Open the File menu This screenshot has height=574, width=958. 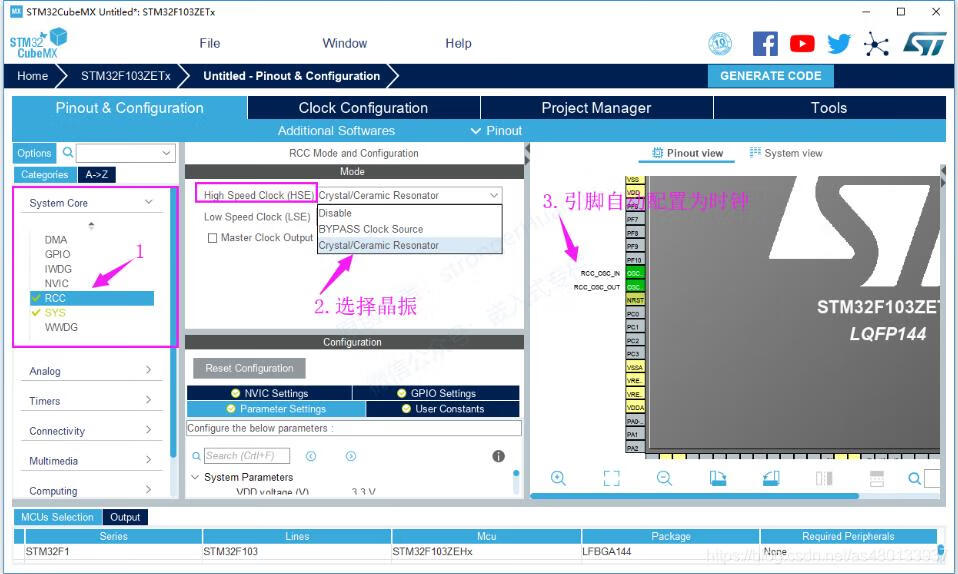pyautogui.click(x=210, y=43)
